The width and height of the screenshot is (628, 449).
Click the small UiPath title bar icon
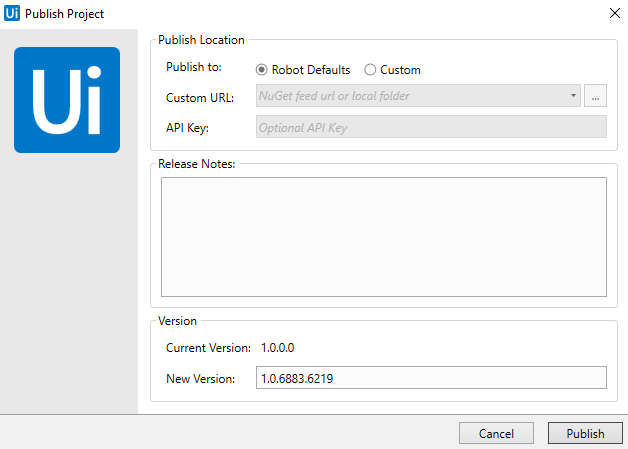[x=13, y=14]
